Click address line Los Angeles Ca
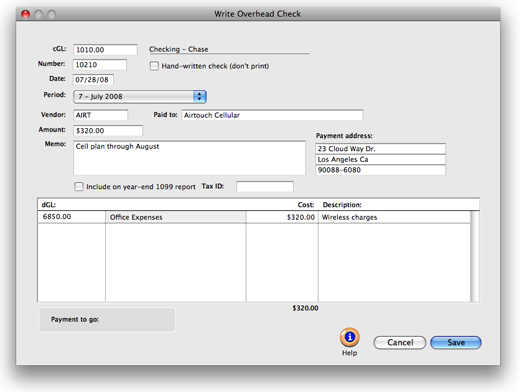Screen dimensions: 520x392 coord(380,159)
